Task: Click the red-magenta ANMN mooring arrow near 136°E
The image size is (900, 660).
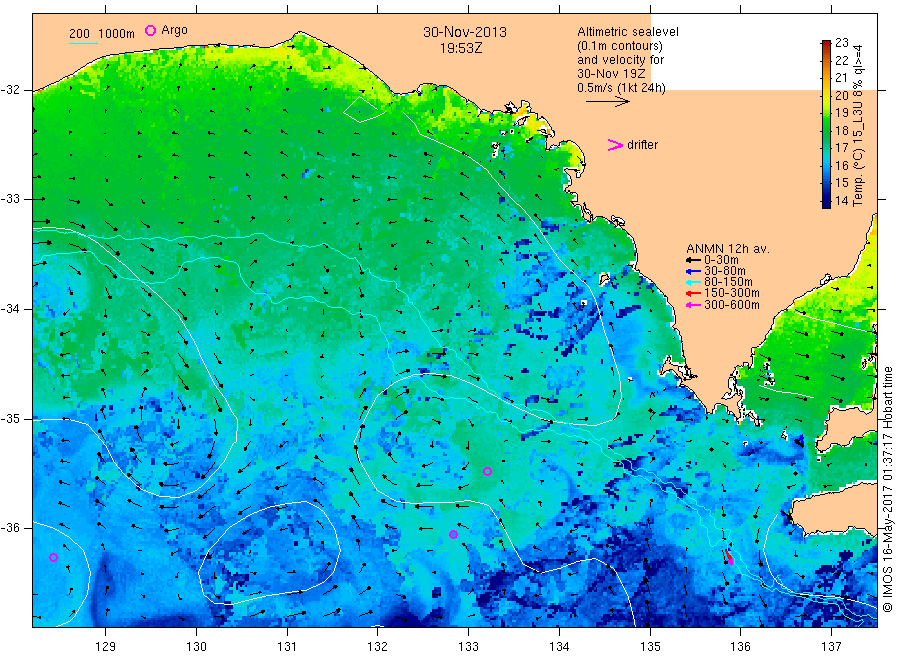Action: [729, 558]
